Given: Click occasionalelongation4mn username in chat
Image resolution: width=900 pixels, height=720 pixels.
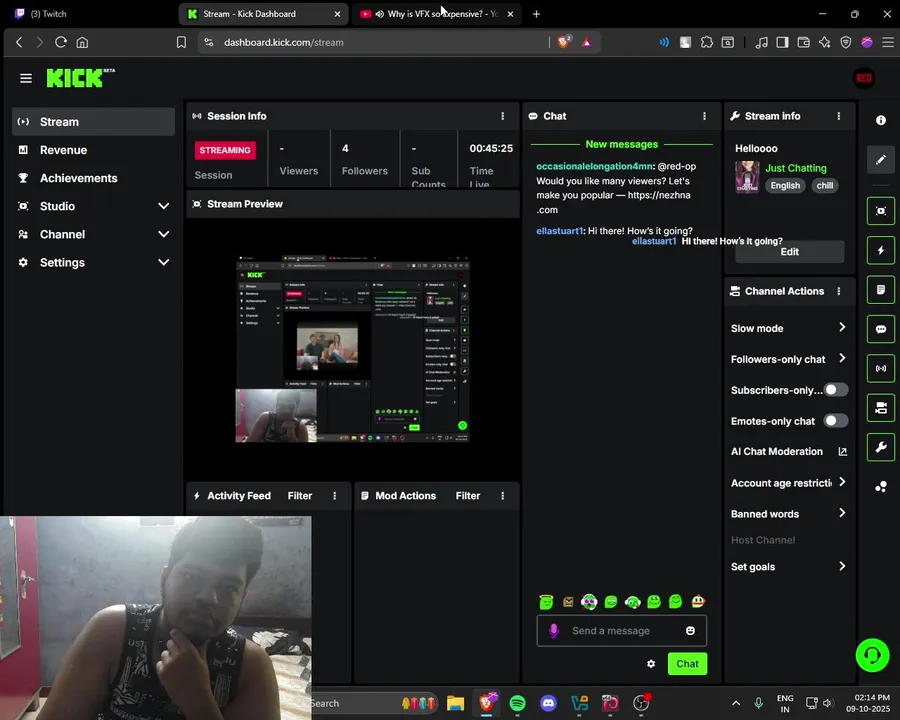Looking at the screenshot, I should pos(594,166).
